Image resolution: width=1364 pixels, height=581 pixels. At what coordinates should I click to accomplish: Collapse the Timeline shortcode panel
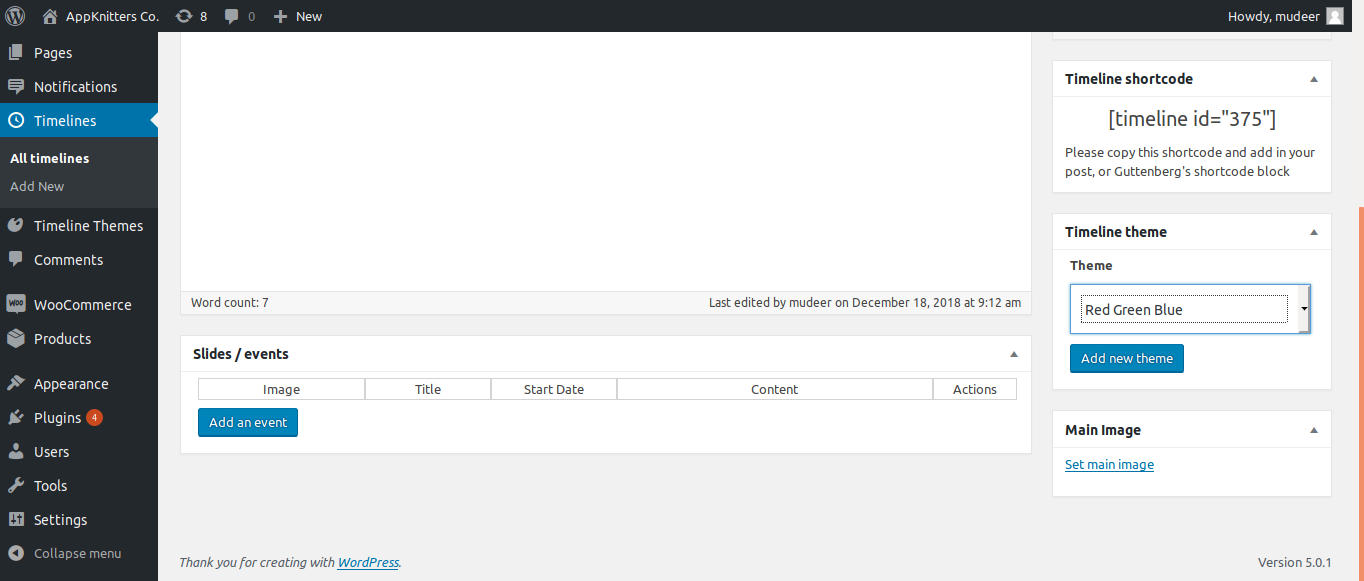click(1313, 78)
